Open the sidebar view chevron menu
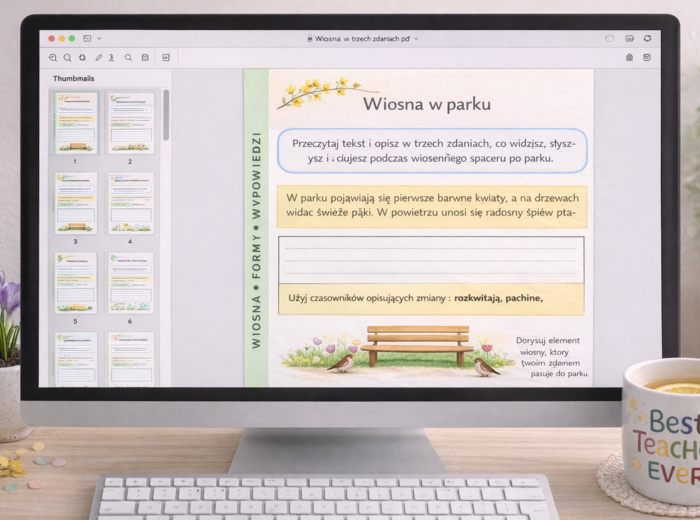700x520 pixels. click(x=99, y=38)
